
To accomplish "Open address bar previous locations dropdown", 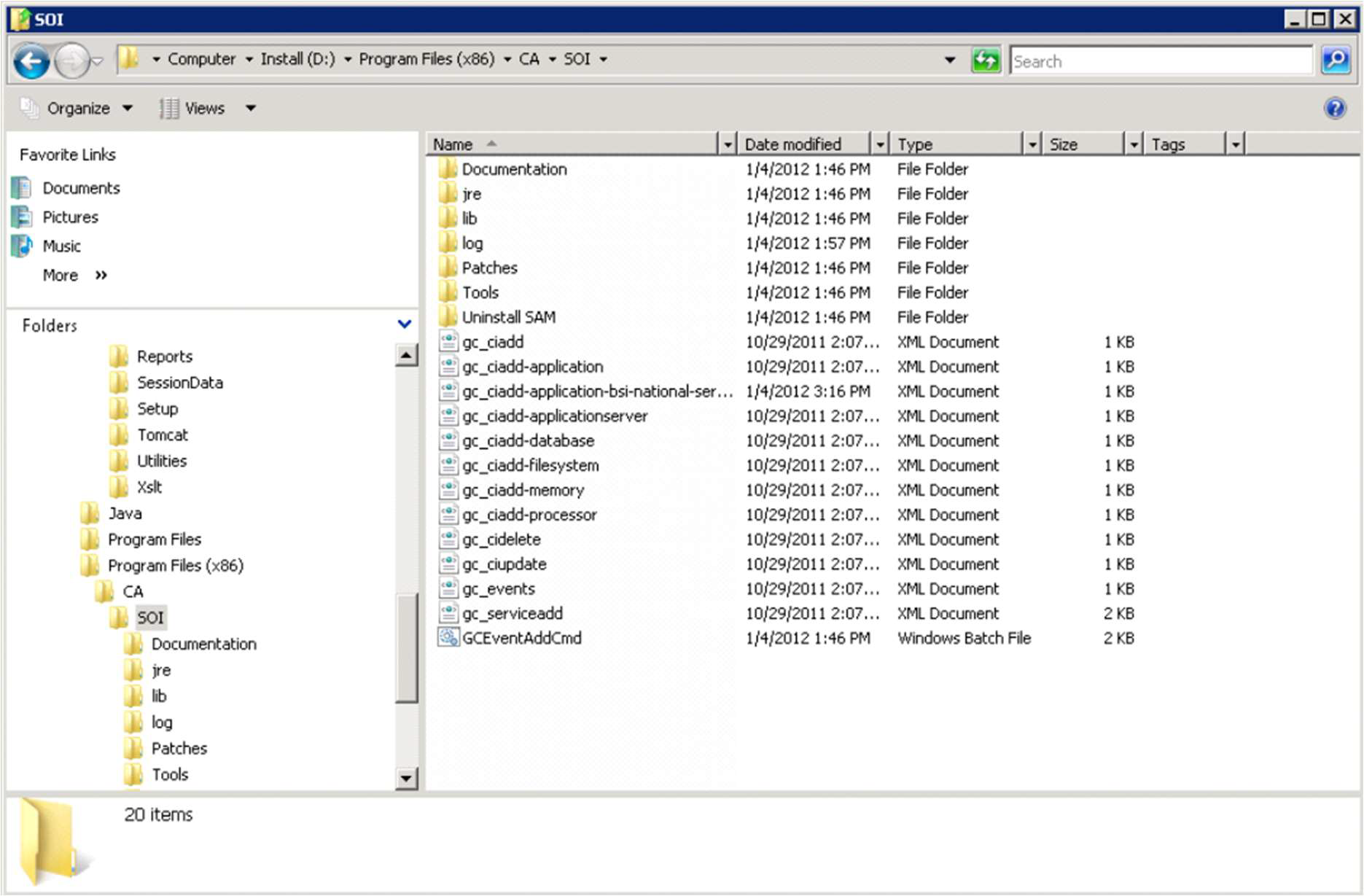I will tap(949, 61).
